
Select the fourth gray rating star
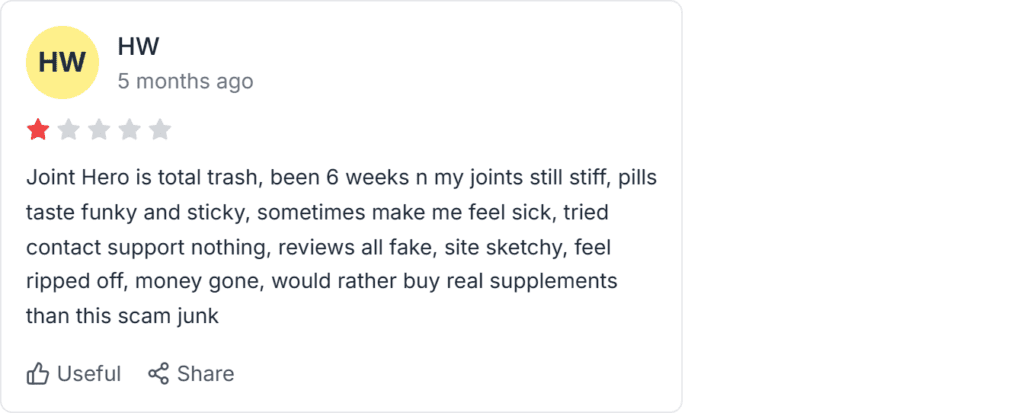[129, 130]
